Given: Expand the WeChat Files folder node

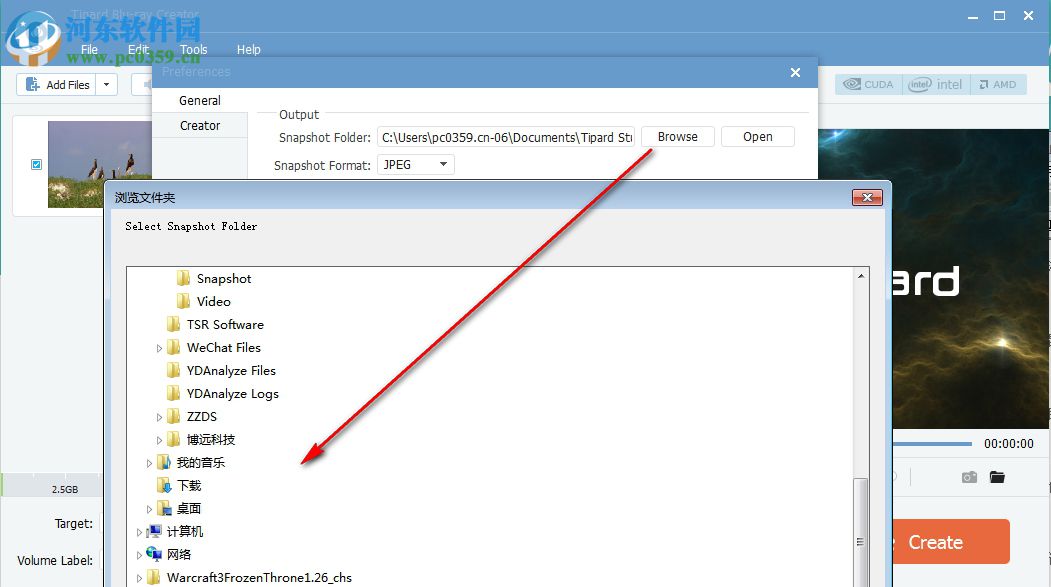Looking at the screenshot, I should [x=159, y=347].
